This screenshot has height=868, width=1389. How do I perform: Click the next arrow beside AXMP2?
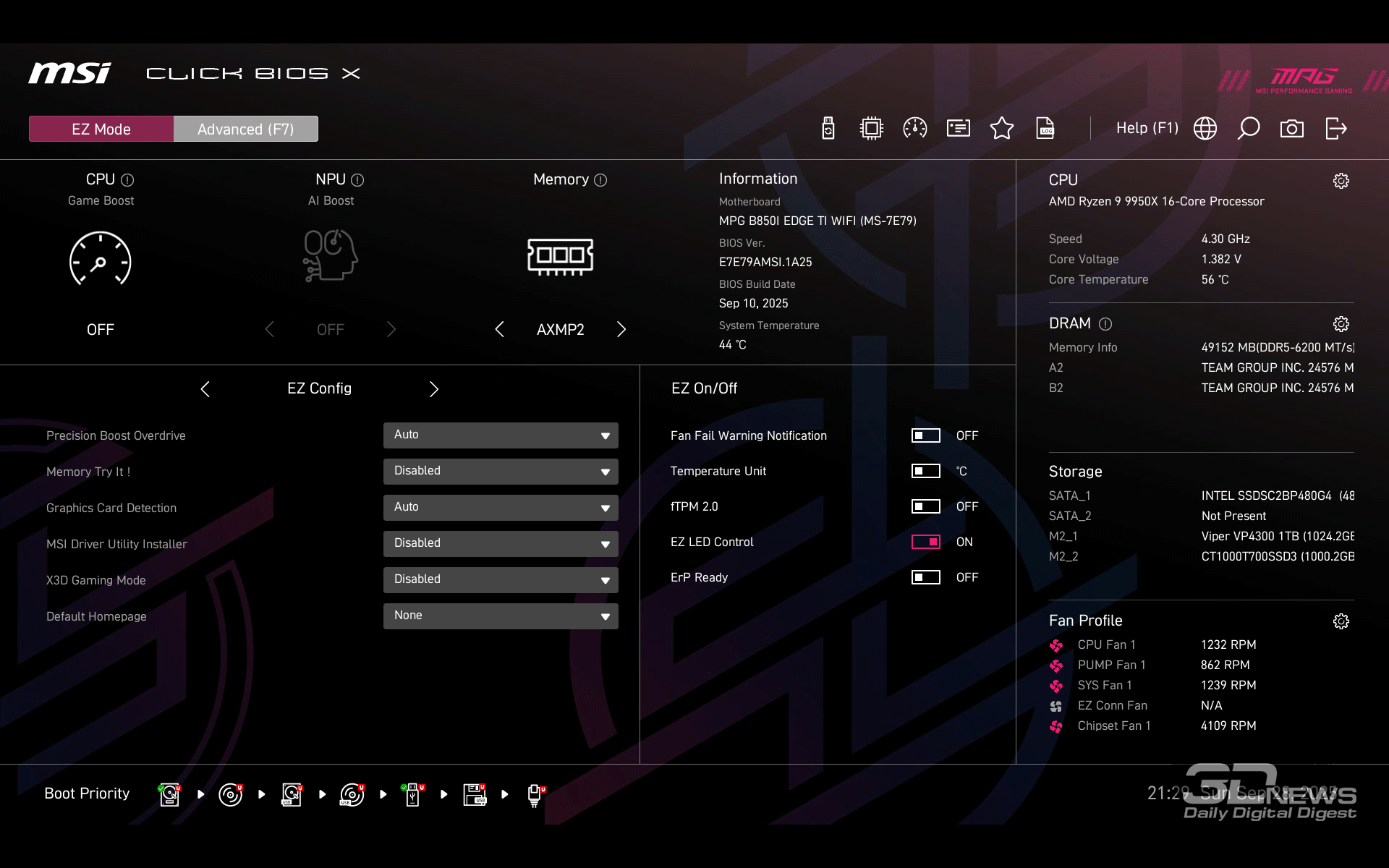621,330
